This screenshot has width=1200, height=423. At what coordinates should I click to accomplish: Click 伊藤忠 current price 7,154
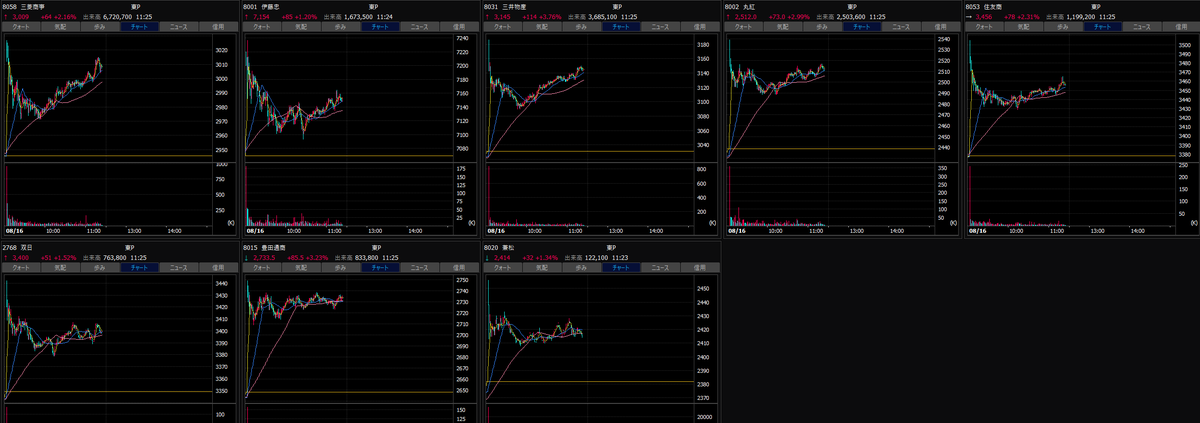point(262,17)
